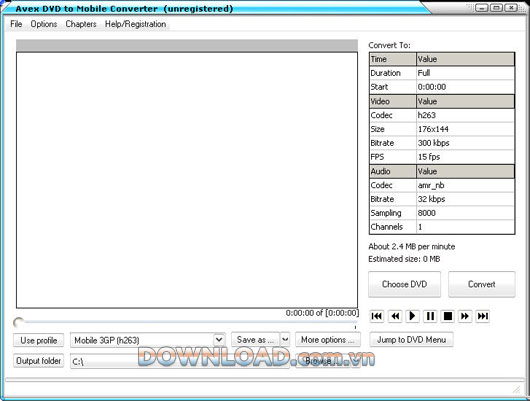The image size is (530, 401).
Task: Open the Chapters menu
Action: coord(81,24)
